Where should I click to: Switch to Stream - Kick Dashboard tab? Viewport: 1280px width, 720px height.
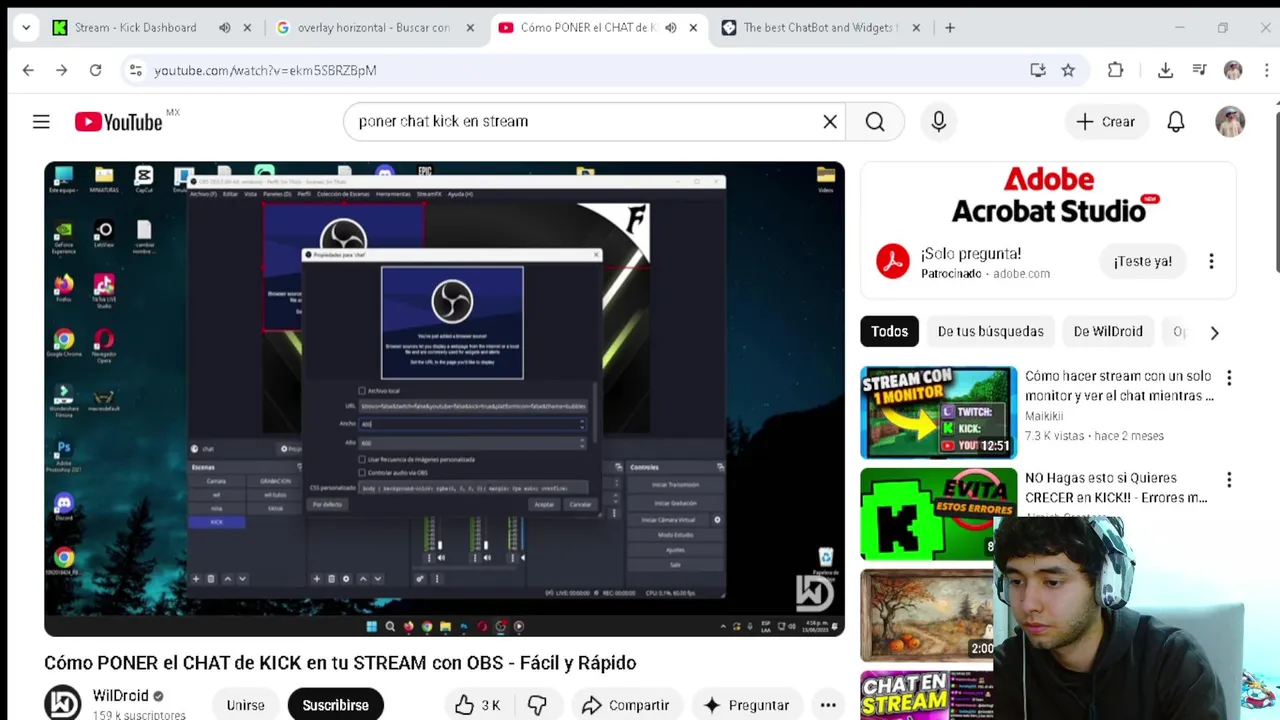click(137, 27)
